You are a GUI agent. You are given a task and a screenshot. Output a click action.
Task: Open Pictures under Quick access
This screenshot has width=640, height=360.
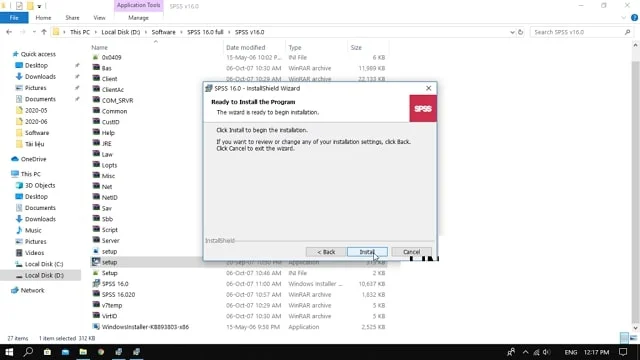pos(36,88)
